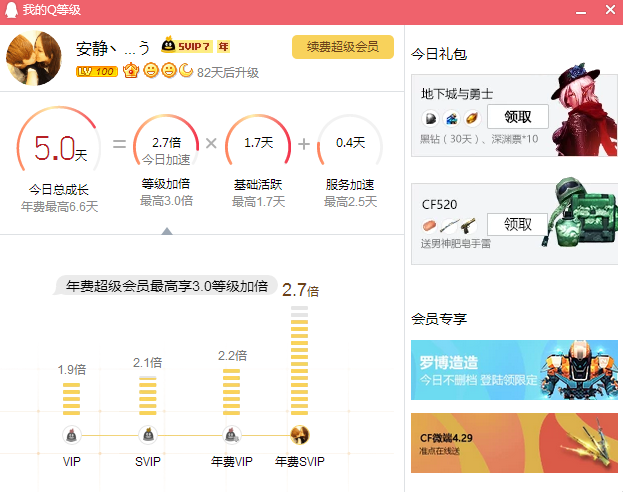Click the CF520 soap grenade icon
This screenshot has width=623, height=492.
[x=430, y=226]
